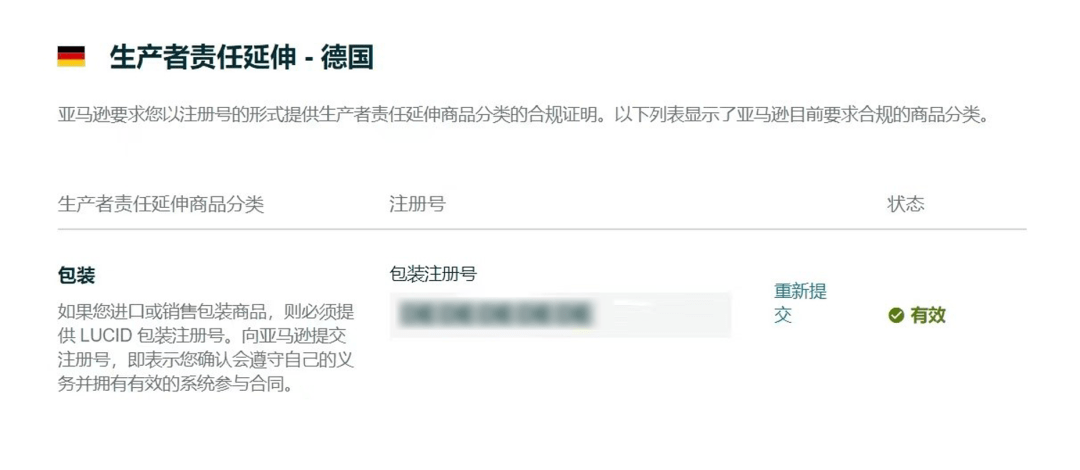
Task: Click the 生产者责任延伸商品分类 column header
Action: 160,205
